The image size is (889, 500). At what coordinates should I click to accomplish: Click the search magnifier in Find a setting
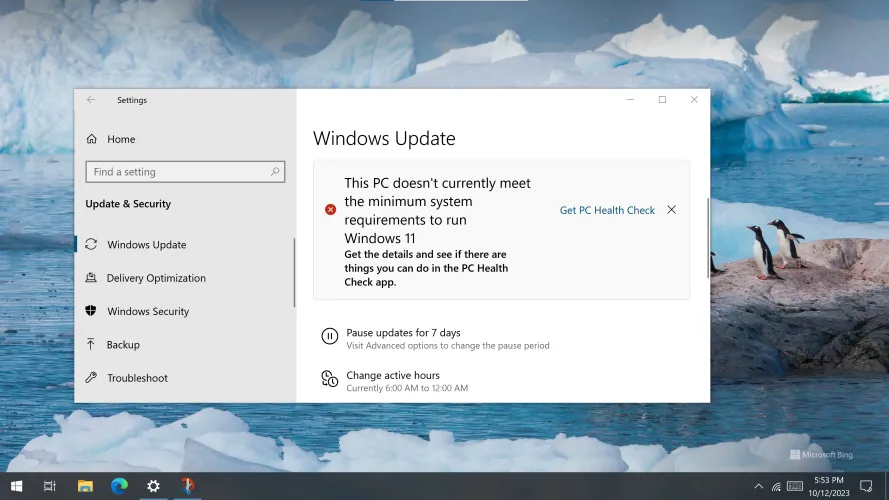[x=275, y=172]
